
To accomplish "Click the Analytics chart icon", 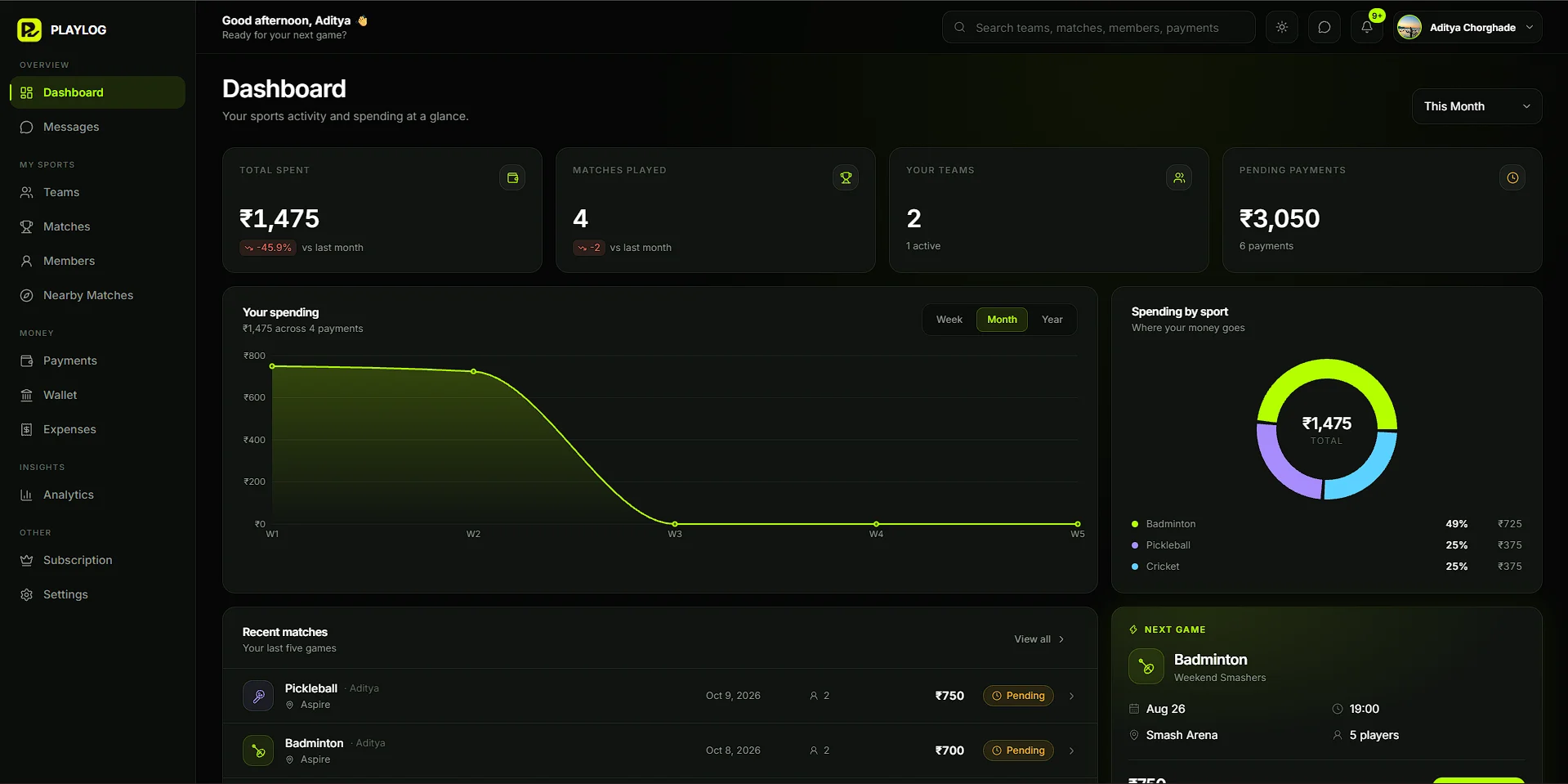I will click(26, 495).
